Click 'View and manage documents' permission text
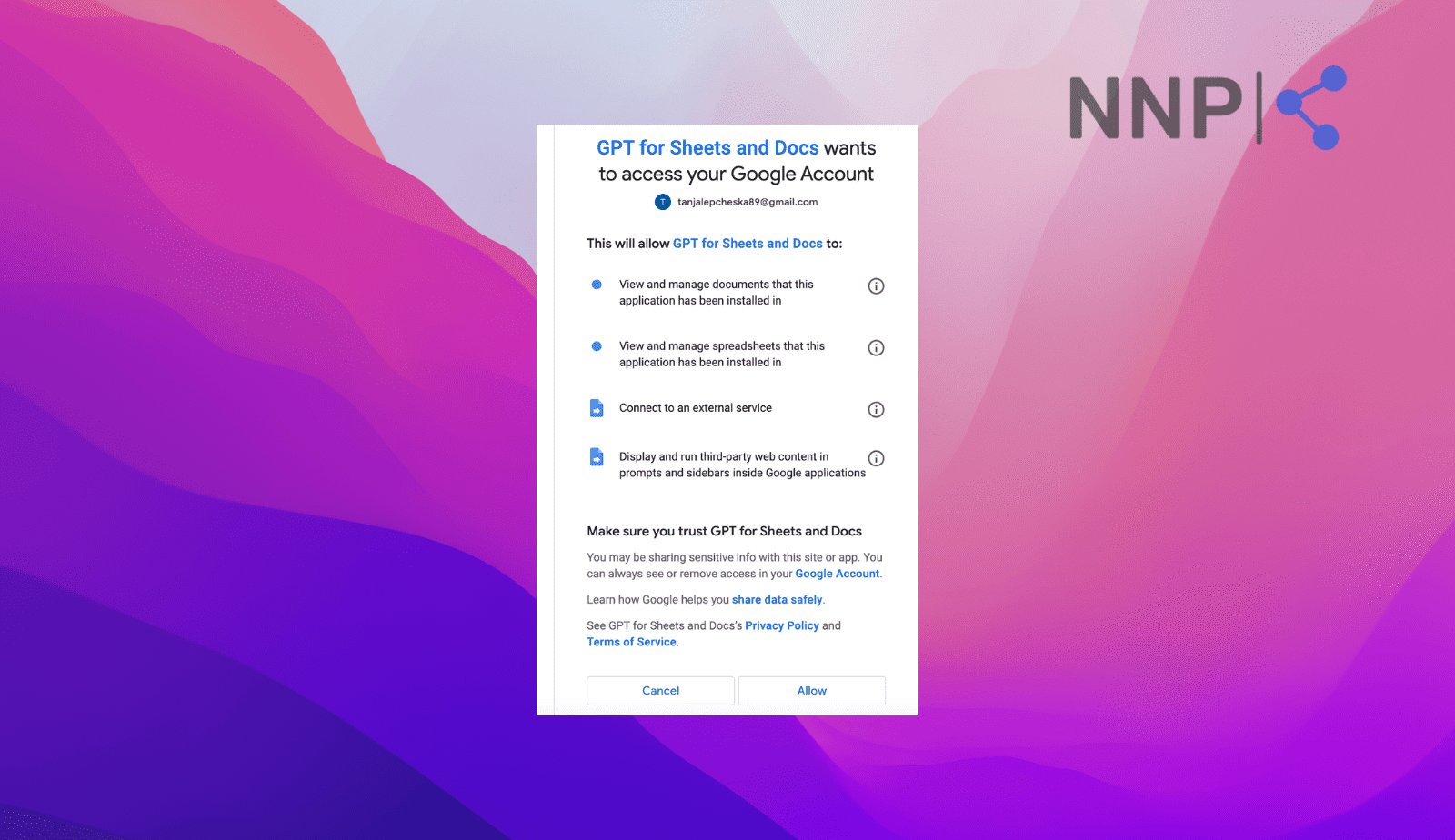This screenshot has width=1455, height=840. point(717,293)
